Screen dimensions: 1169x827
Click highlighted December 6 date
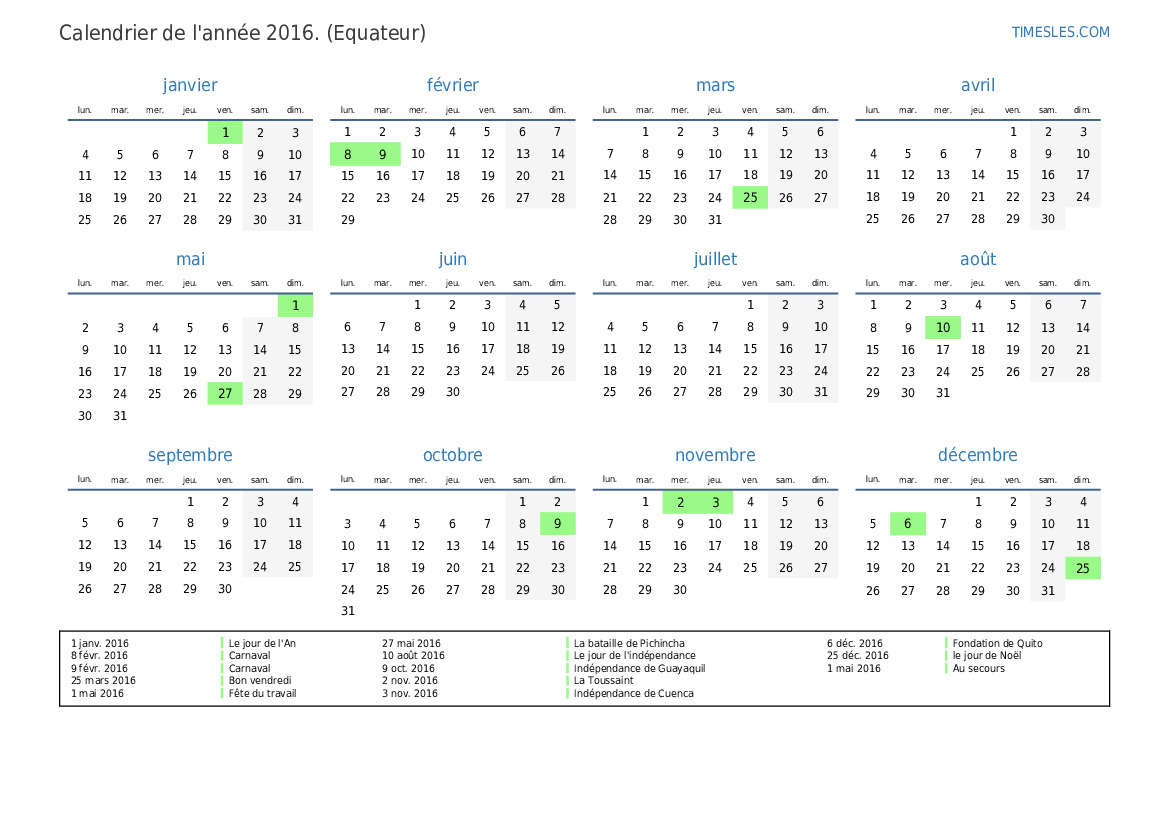[x=907, y=523]
